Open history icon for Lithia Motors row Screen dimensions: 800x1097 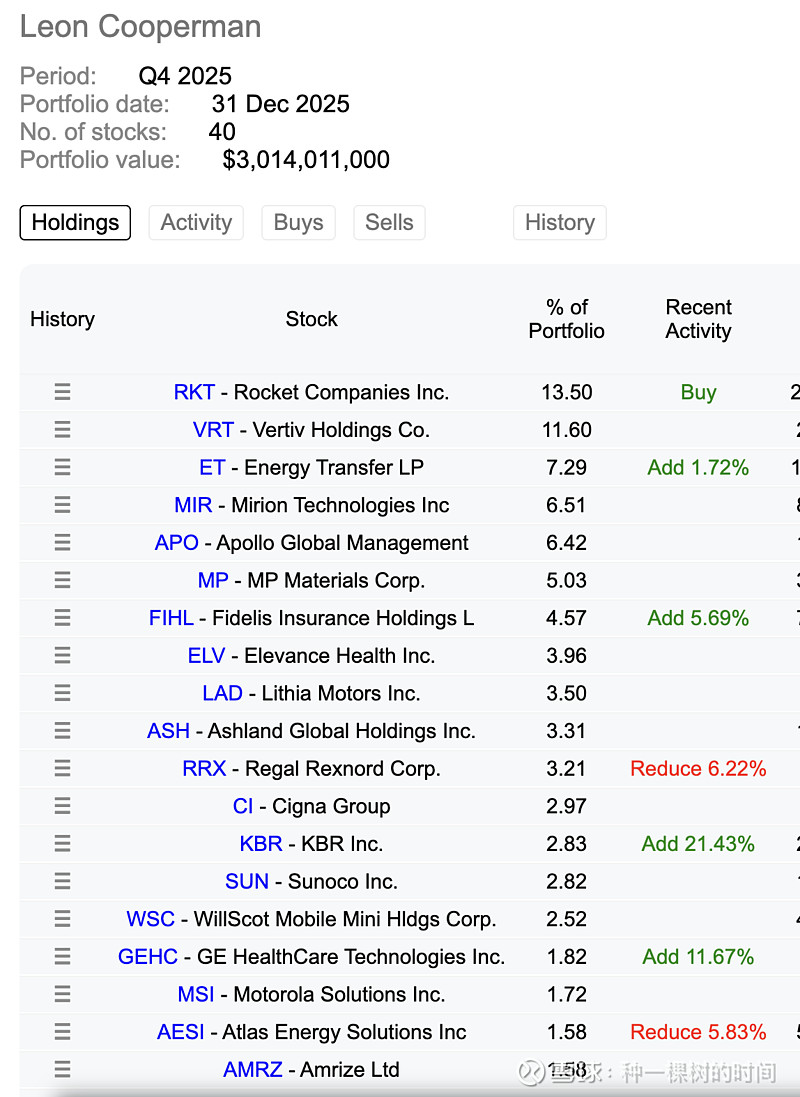[62, 693]
